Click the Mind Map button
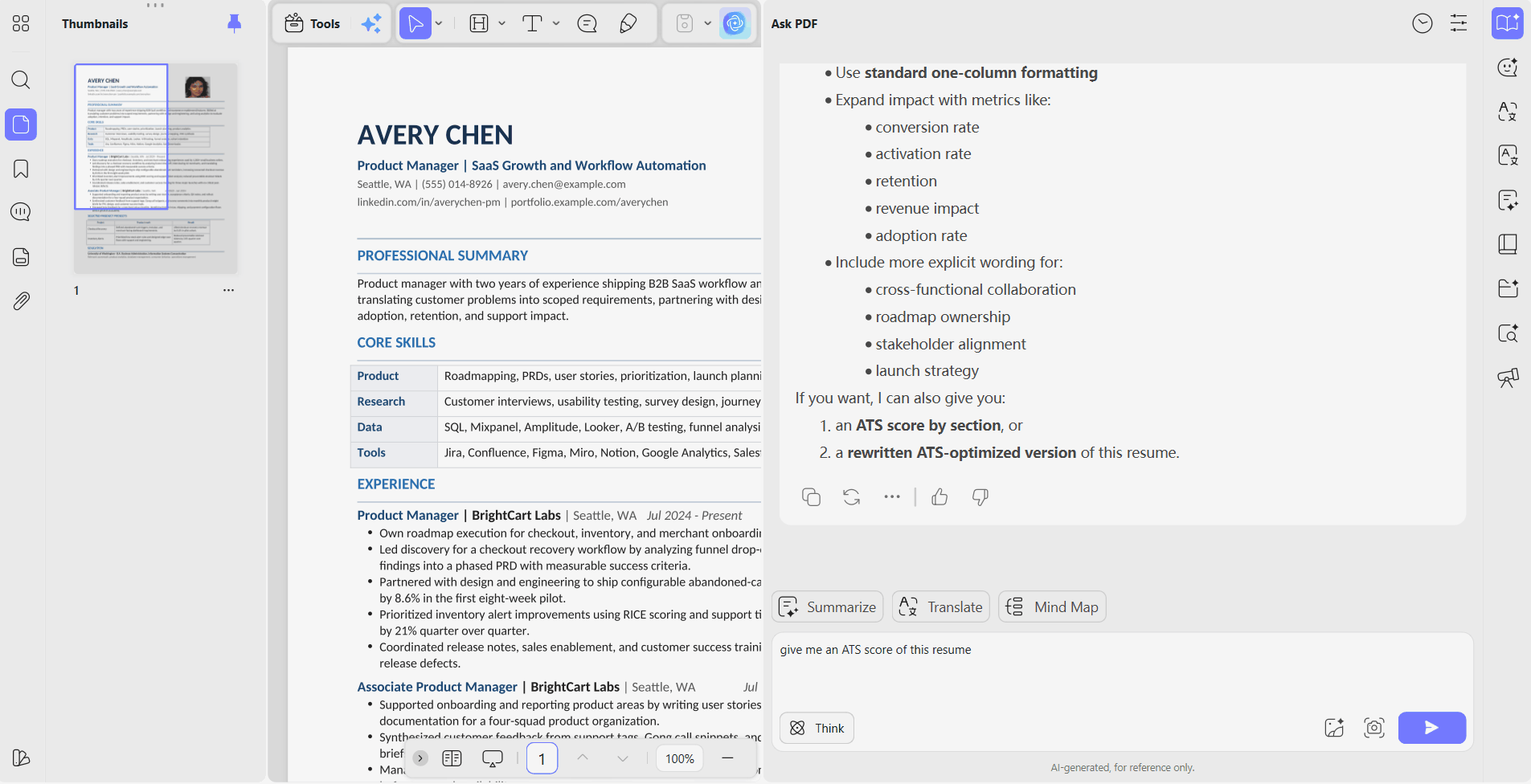The height and width of the screenshot is (784, 1531). coord(1052,606)
